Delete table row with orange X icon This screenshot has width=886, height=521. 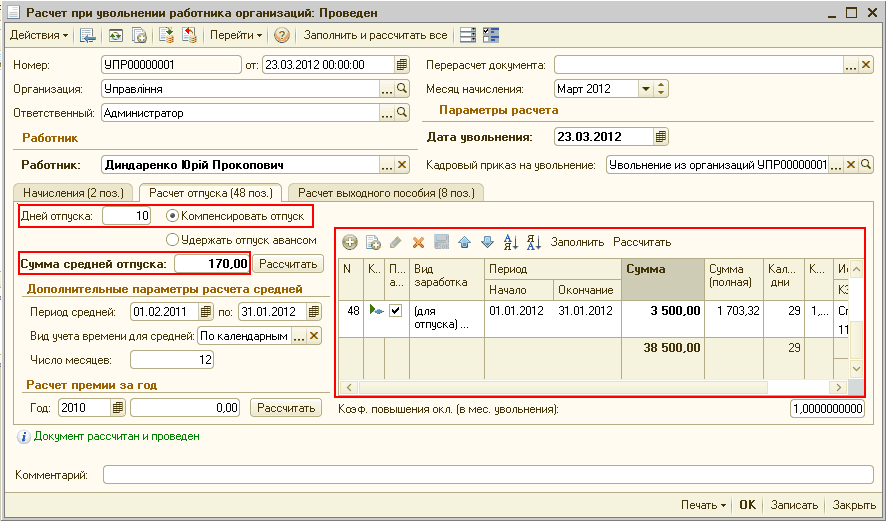418,242
